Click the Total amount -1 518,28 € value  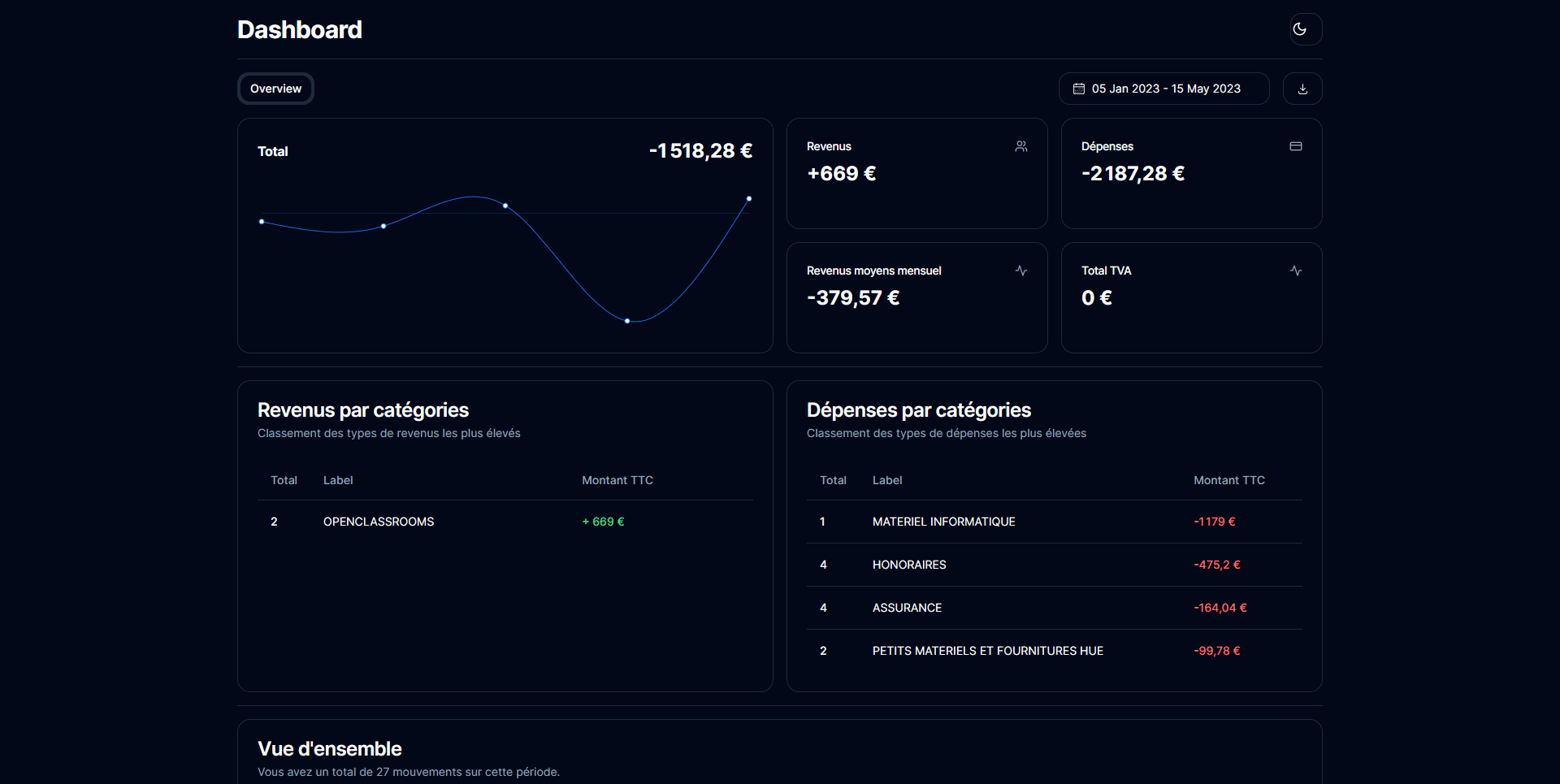(x=700, y=151)
